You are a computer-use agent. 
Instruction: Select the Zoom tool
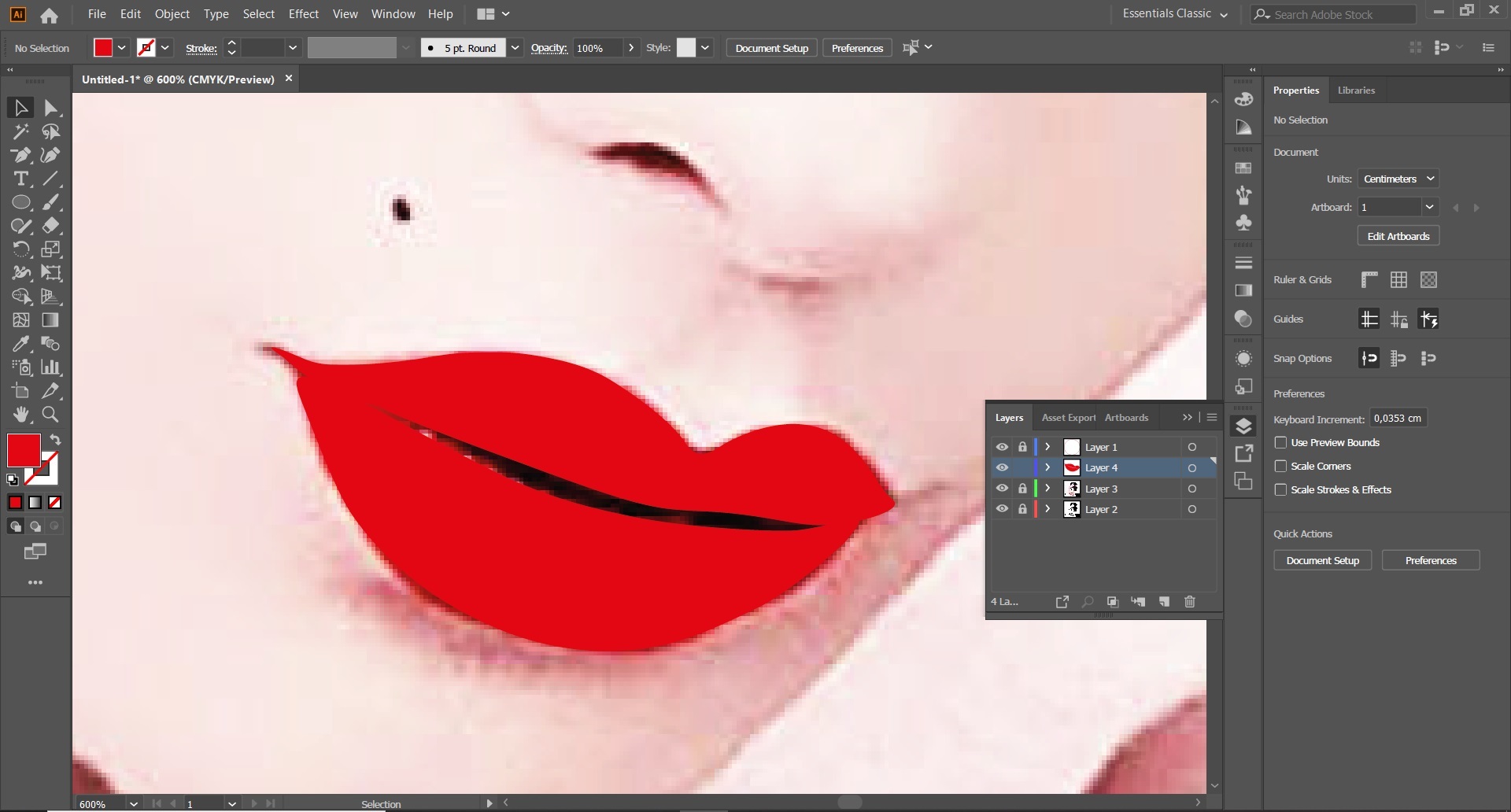tap(51, 415)
